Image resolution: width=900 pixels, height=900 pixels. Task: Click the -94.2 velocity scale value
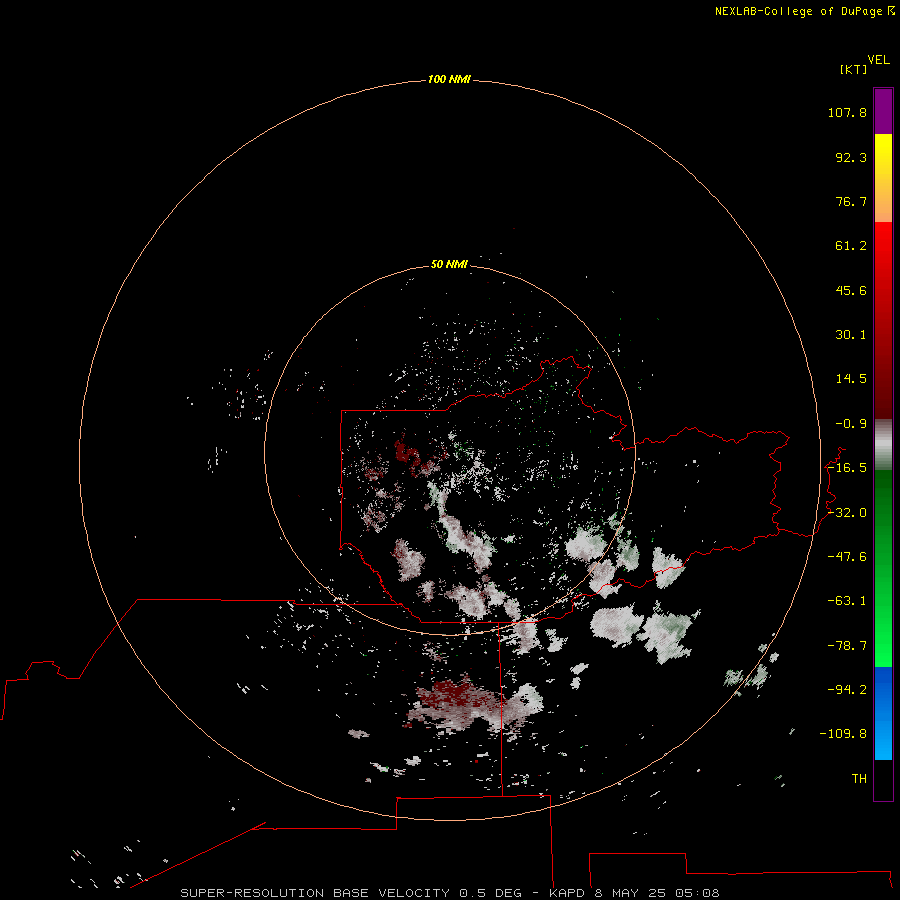847,690
